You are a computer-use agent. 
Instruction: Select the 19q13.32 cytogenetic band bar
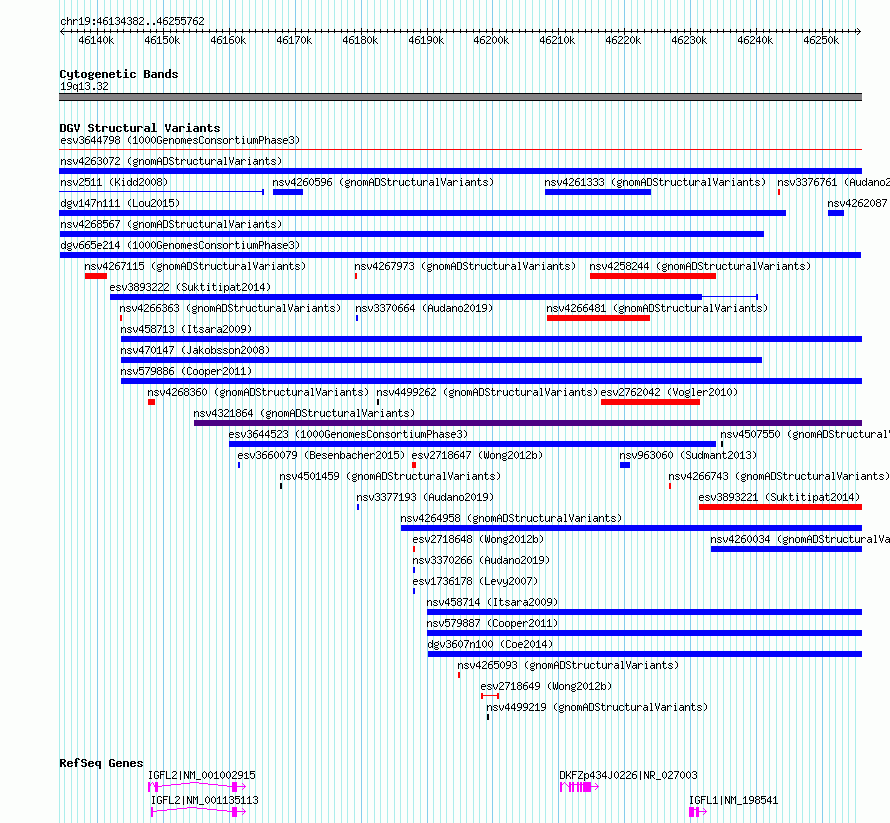(x=460, y=97)
